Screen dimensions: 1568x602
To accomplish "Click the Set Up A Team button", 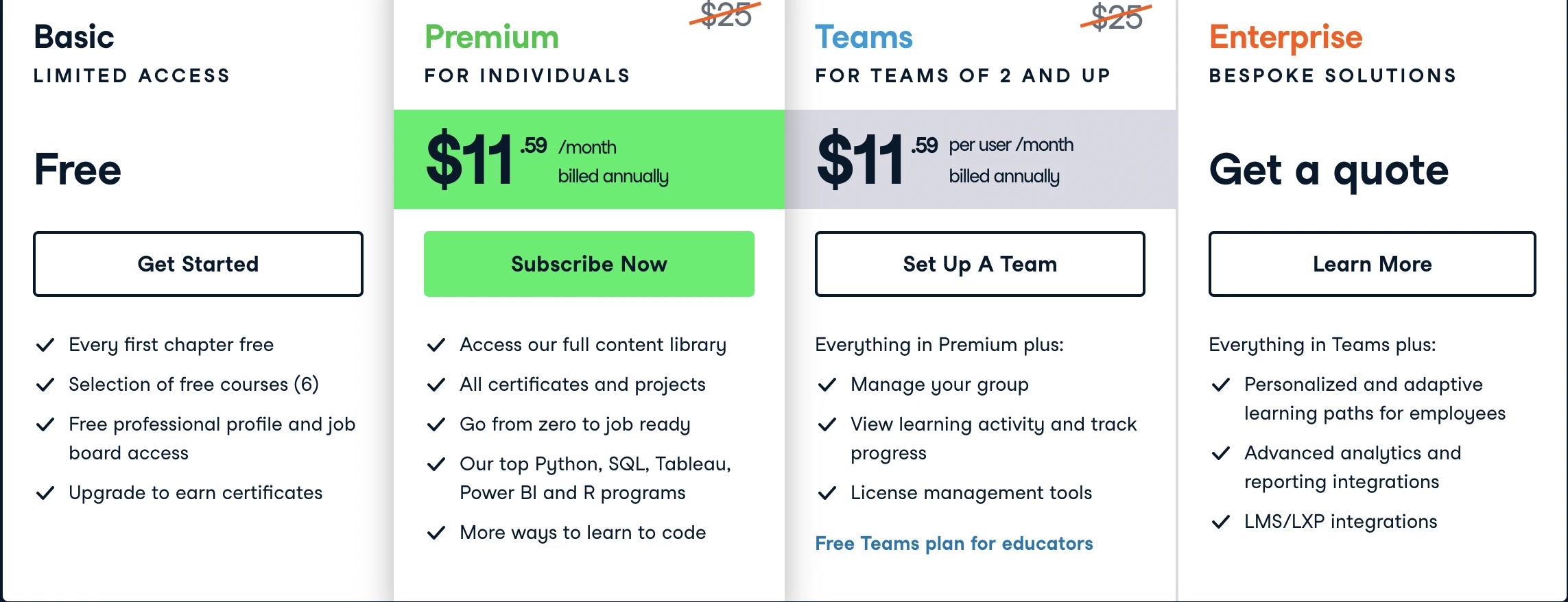I will [x=980, y=264].
